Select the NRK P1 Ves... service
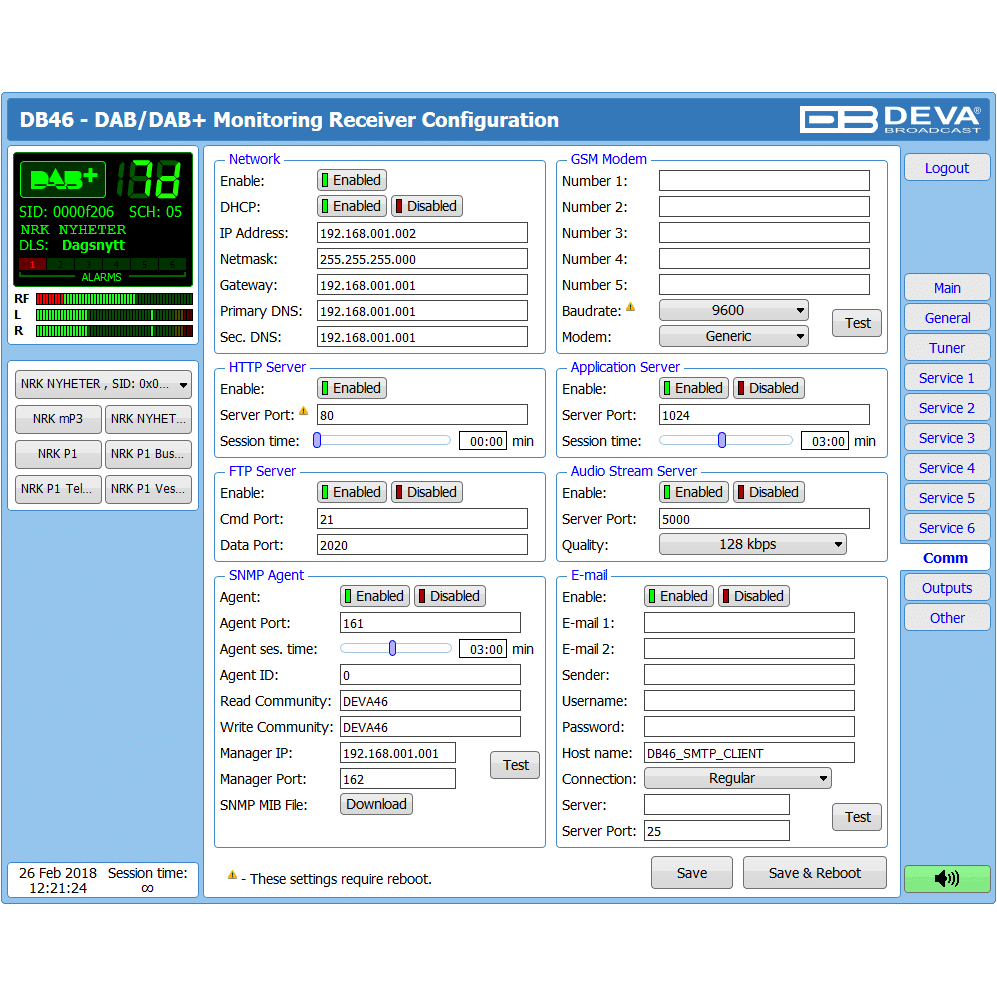The width and height of the screenshot is (997, 997). point(148,489)
